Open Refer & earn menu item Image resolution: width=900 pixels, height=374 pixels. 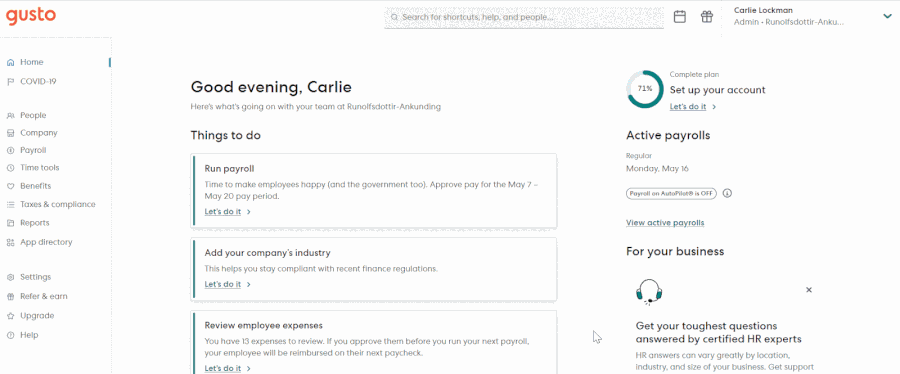[44, 297]
